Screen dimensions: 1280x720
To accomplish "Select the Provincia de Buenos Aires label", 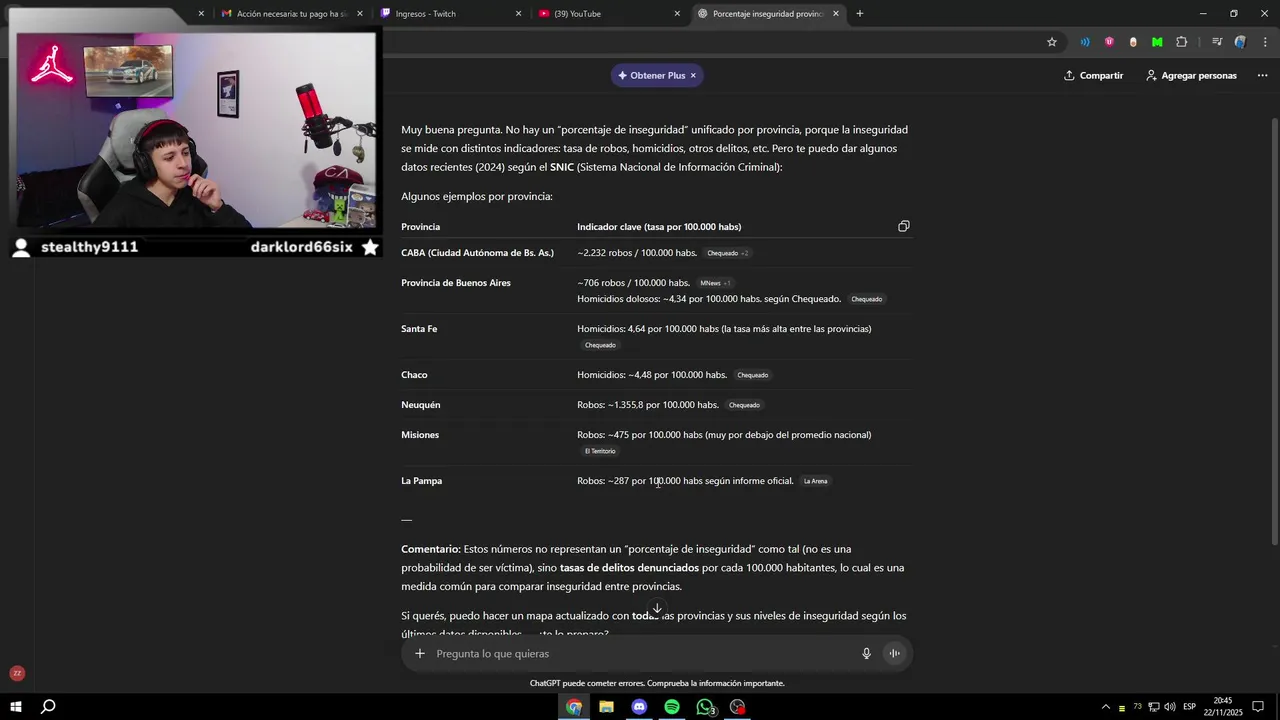I will point(456,283).
